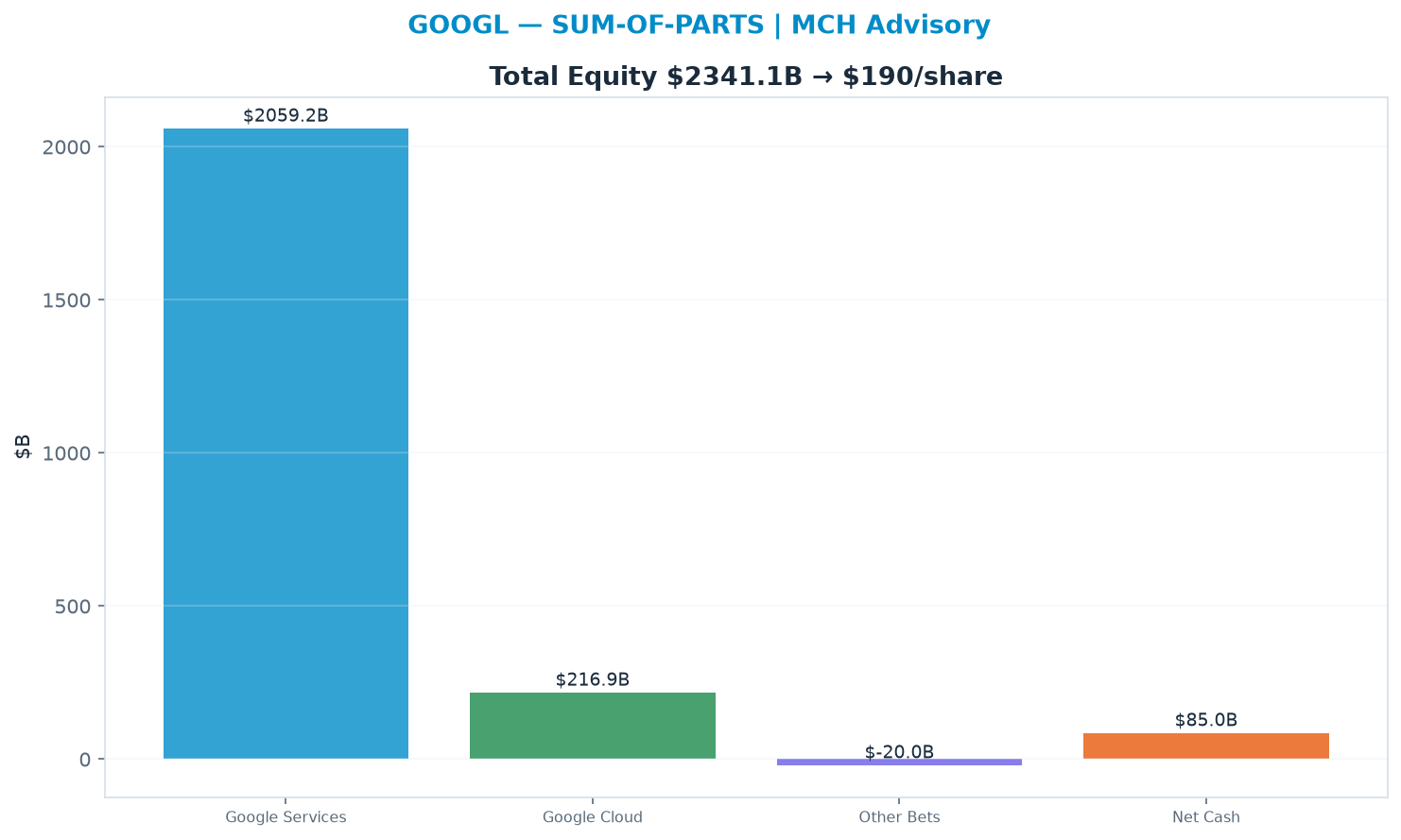Click the 0 y-axis tick label
Screen dimensions: 1401x840
click(85, 760)
